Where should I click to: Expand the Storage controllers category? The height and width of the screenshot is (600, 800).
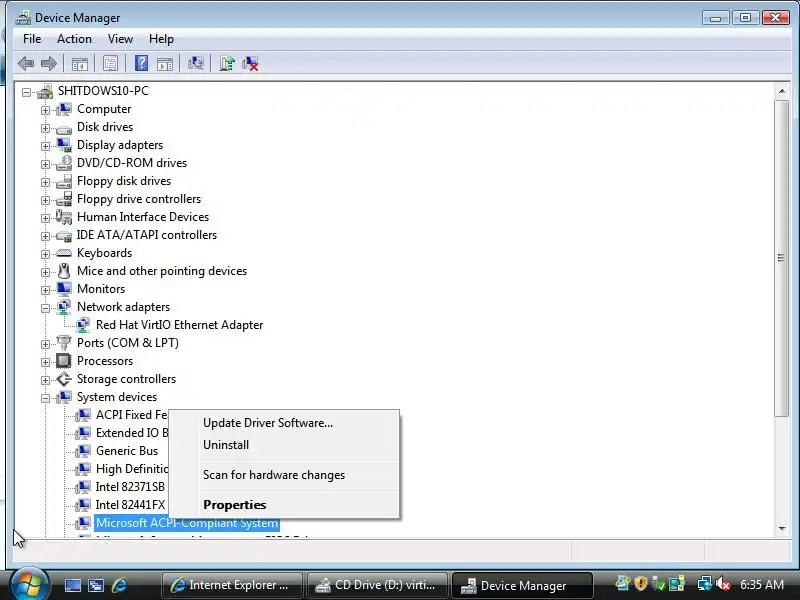[x=45, y=380]
